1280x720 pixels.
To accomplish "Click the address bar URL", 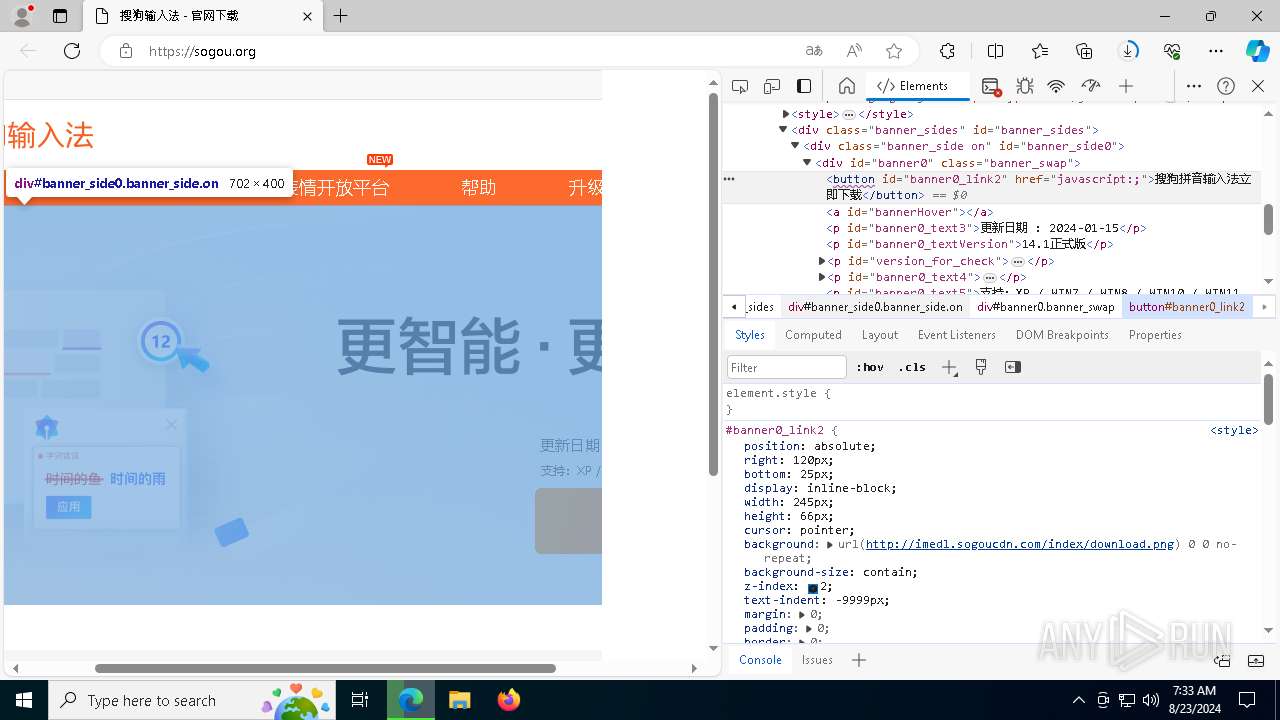I will 202,51.
